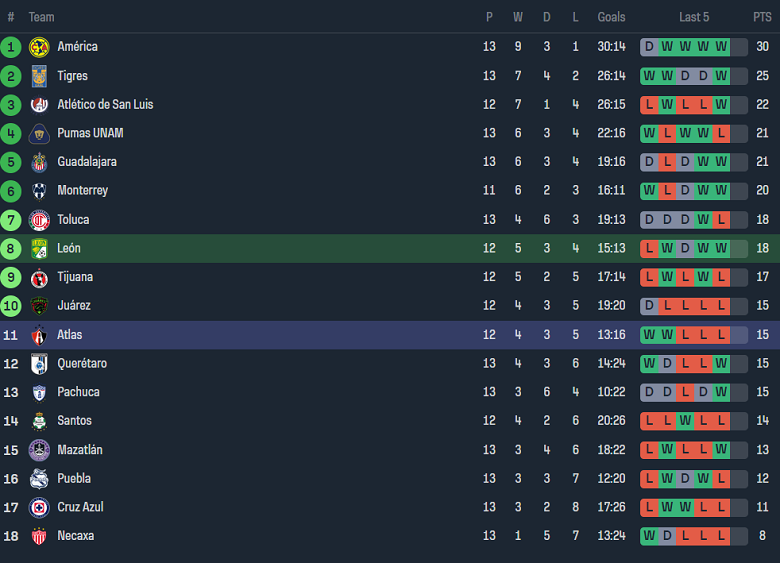This screenshot has width=780, height=563.
Task: Open the Monterrey team crest
Action: coord(39,191)
